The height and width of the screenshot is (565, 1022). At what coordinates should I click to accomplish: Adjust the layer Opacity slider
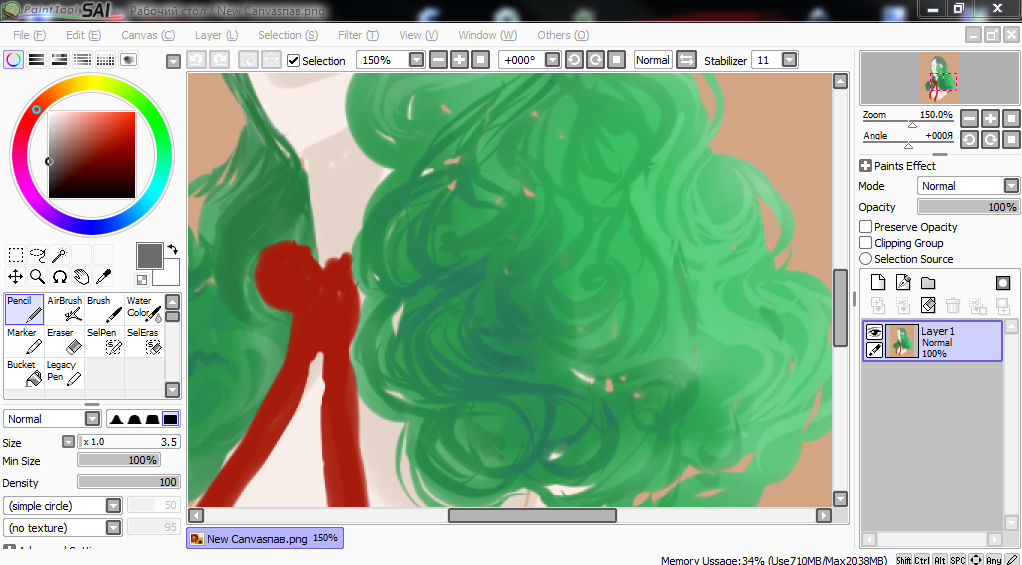968,207
